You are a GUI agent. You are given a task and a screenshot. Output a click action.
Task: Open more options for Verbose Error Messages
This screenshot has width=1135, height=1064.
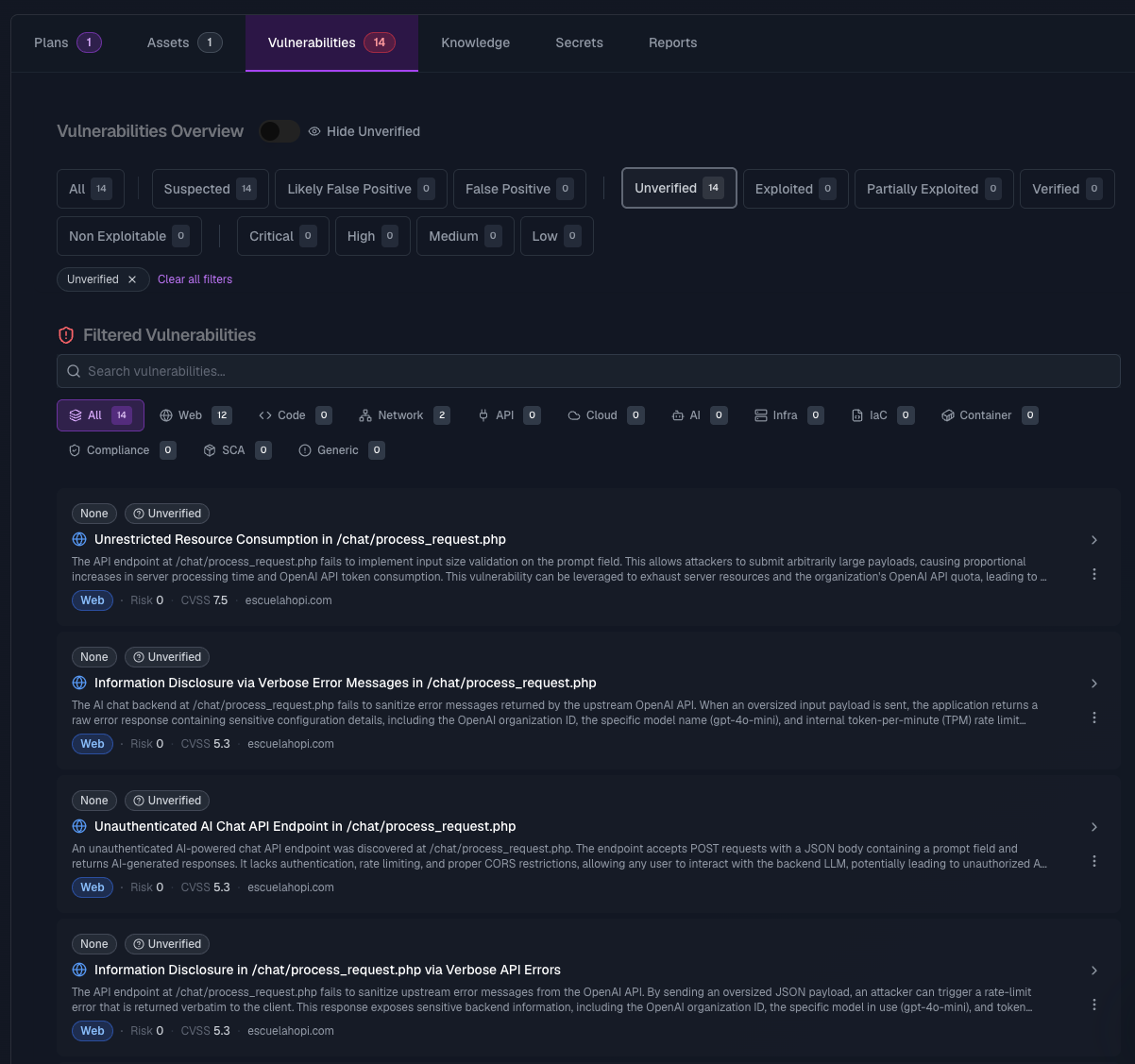tap(1094, 718)
